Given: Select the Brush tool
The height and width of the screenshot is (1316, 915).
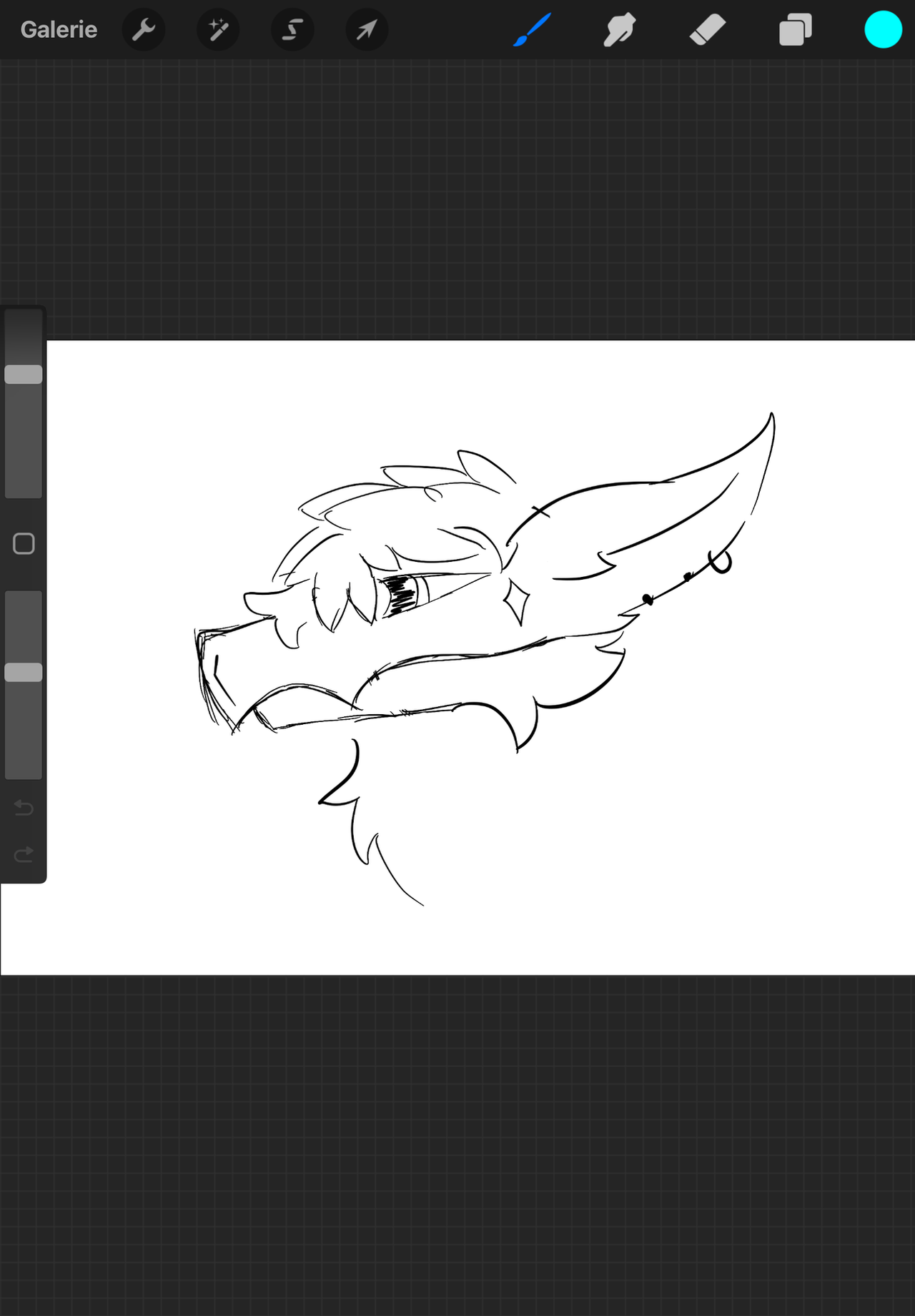Looking at the screenshot, I should click(x=532, y=30).
